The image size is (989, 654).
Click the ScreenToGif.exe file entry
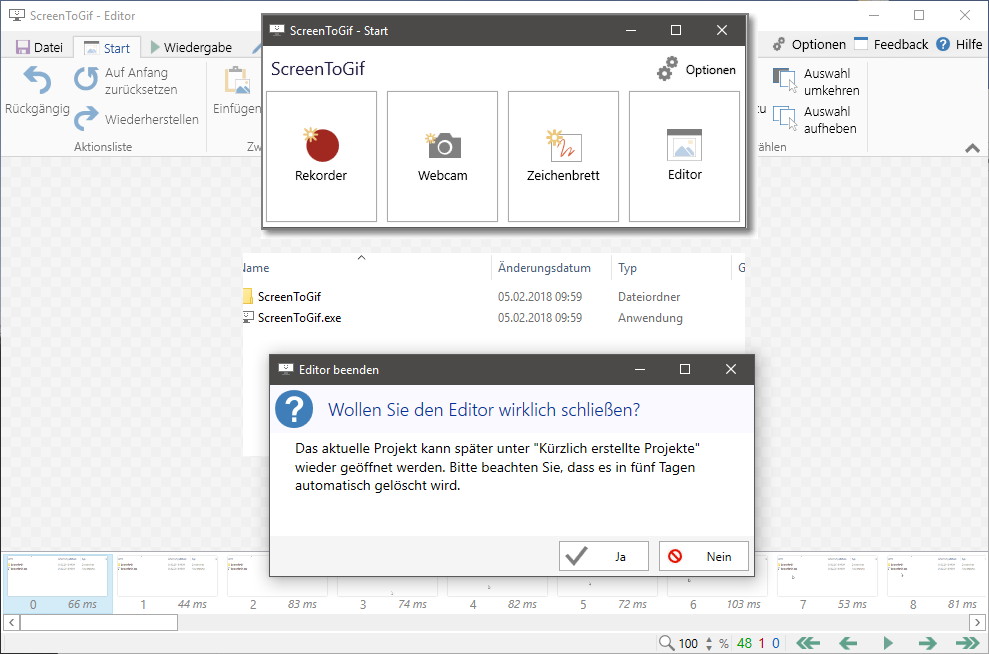(299, 318)
